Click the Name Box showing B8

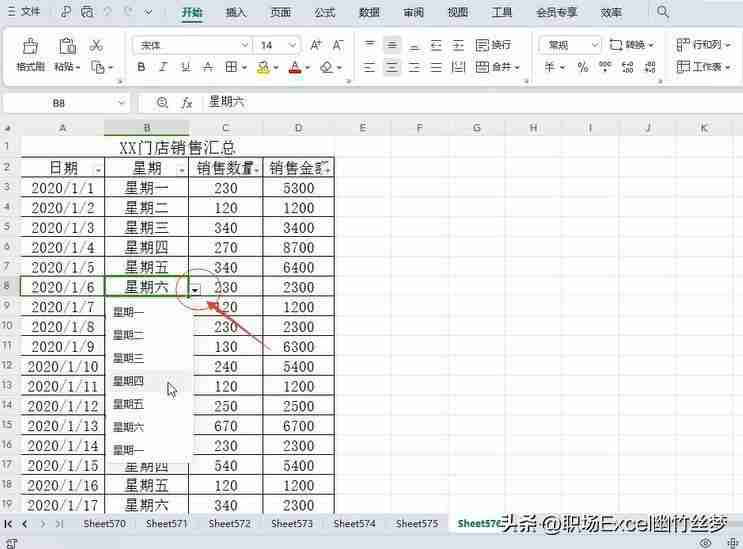[x=59, y=103]
